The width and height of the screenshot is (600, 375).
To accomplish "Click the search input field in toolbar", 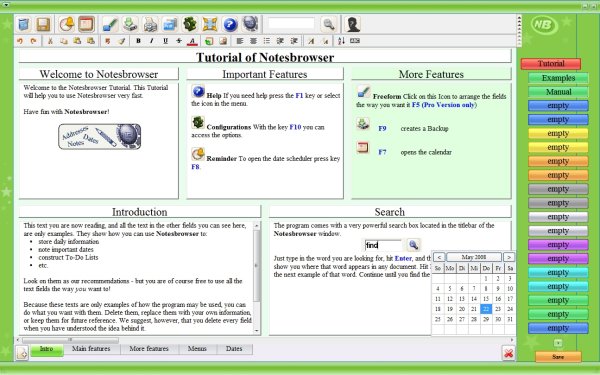I will pyautogui.click(x=291, y=24).
